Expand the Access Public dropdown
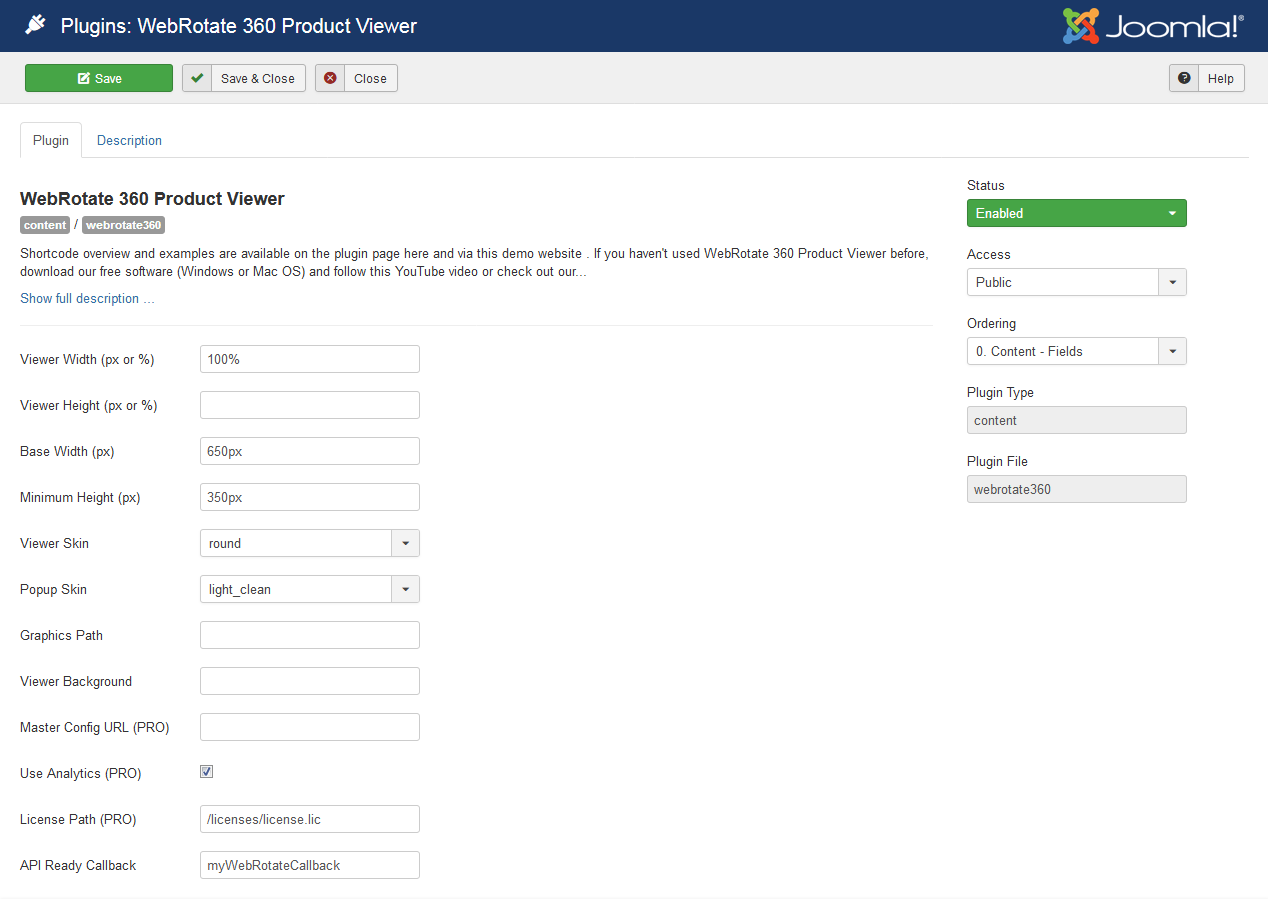Screen dimensions: 1268x899 pos(1077,282)
